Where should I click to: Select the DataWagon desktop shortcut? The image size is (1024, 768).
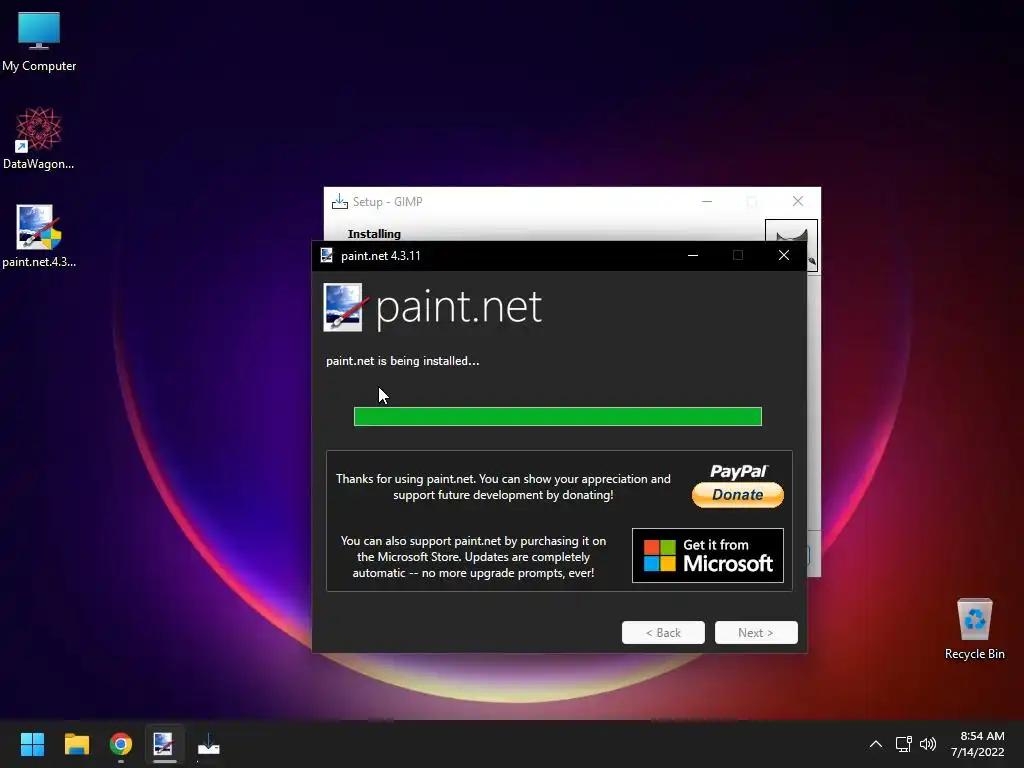pos(39,138)
